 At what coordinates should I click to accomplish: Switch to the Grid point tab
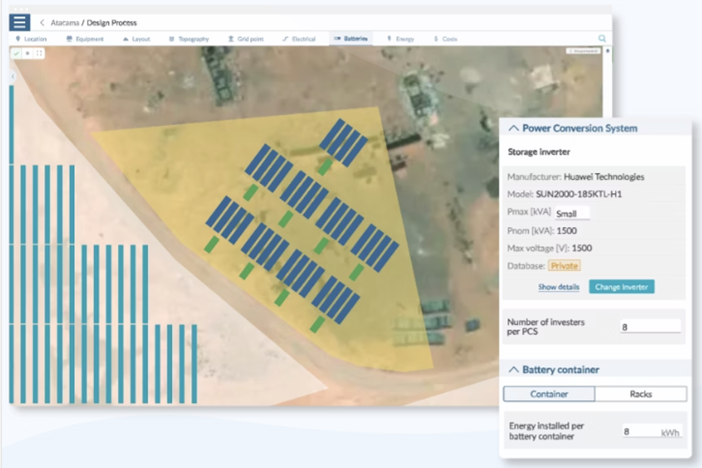(246, 39)
